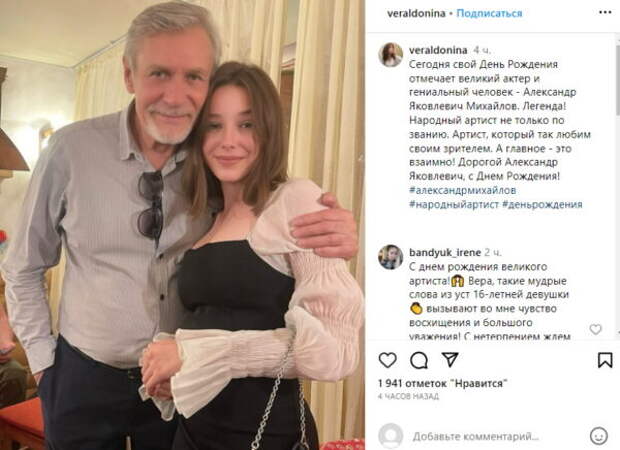Open the three-dots more options menu
This screenshot has width=620, height=450.
click(x=605, y=13)
